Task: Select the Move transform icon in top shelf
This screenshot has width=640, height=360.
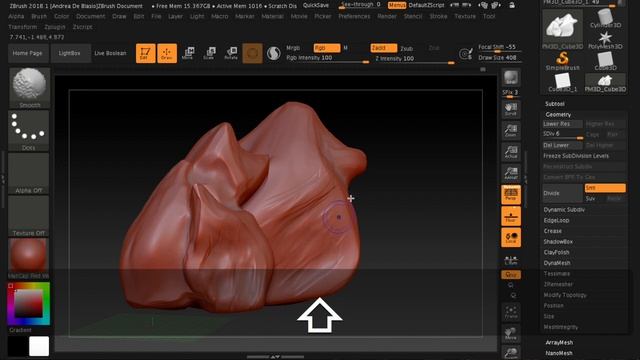Action: pyautogui.click(x=188, y=53)
